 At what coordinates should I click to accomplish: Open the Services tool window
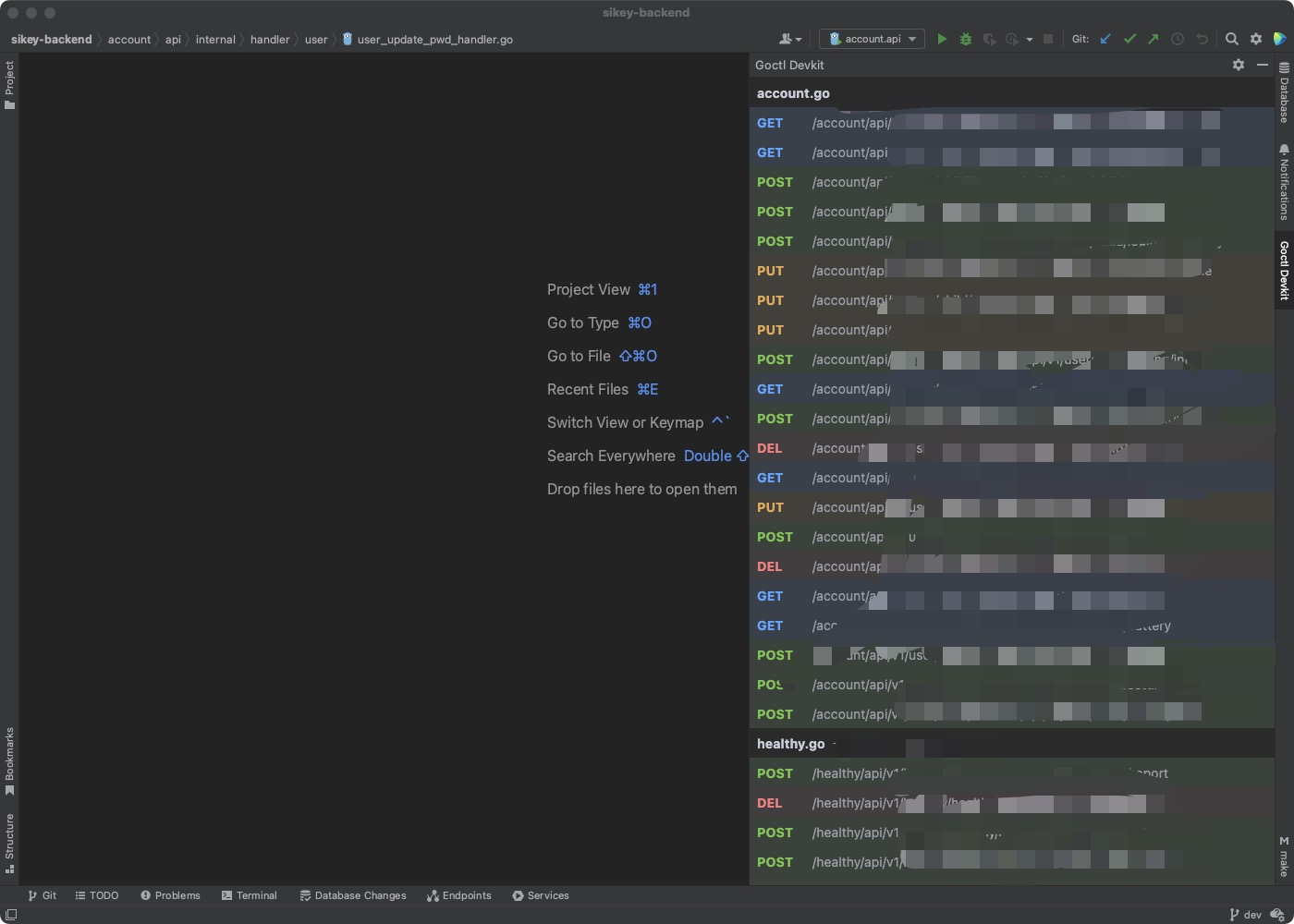tap(541, 895)
